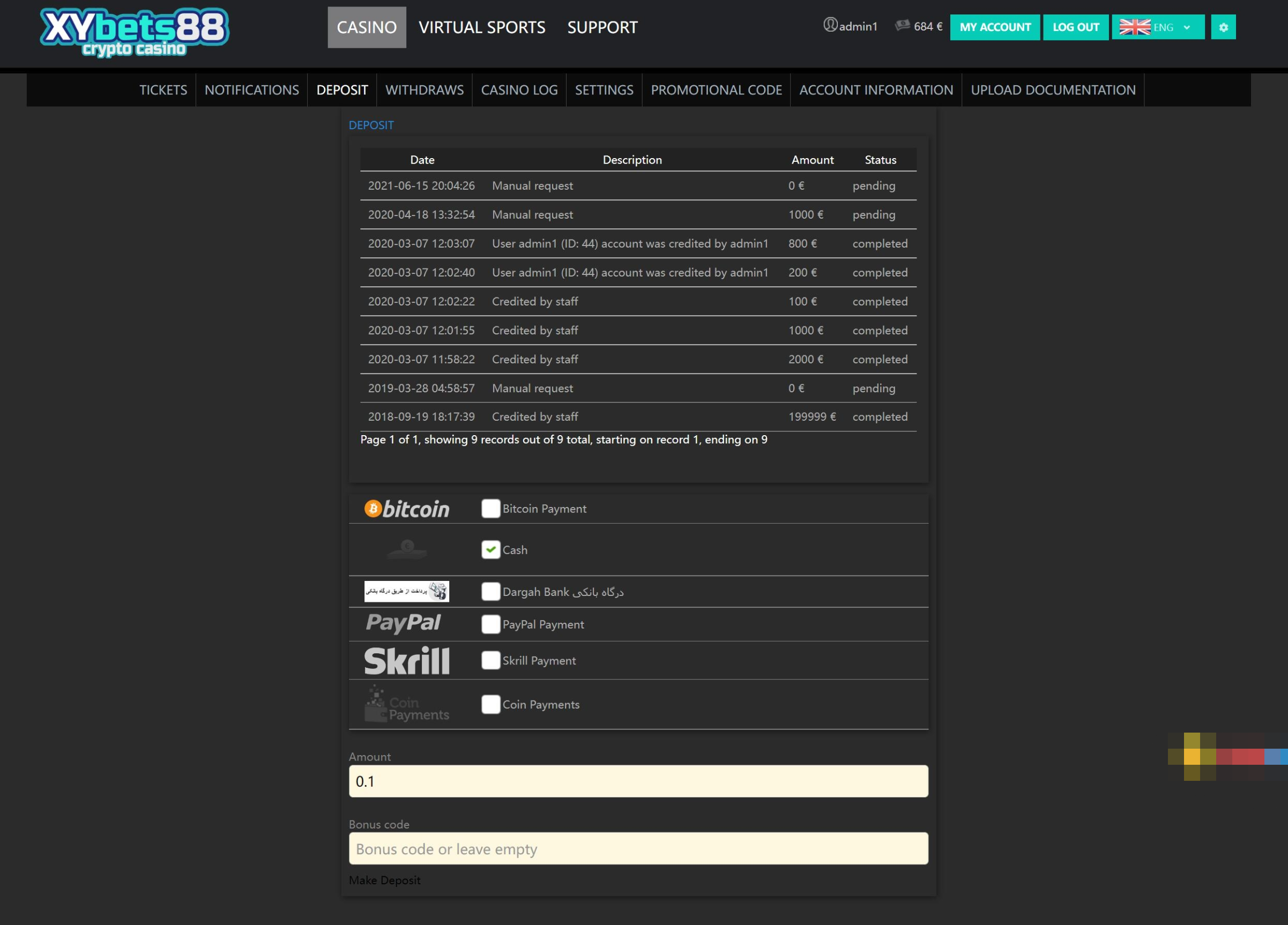Click the Dargah Bank payment image
Image resolution: width=1288 pixels, height=925 pixels.
point(407,591)
